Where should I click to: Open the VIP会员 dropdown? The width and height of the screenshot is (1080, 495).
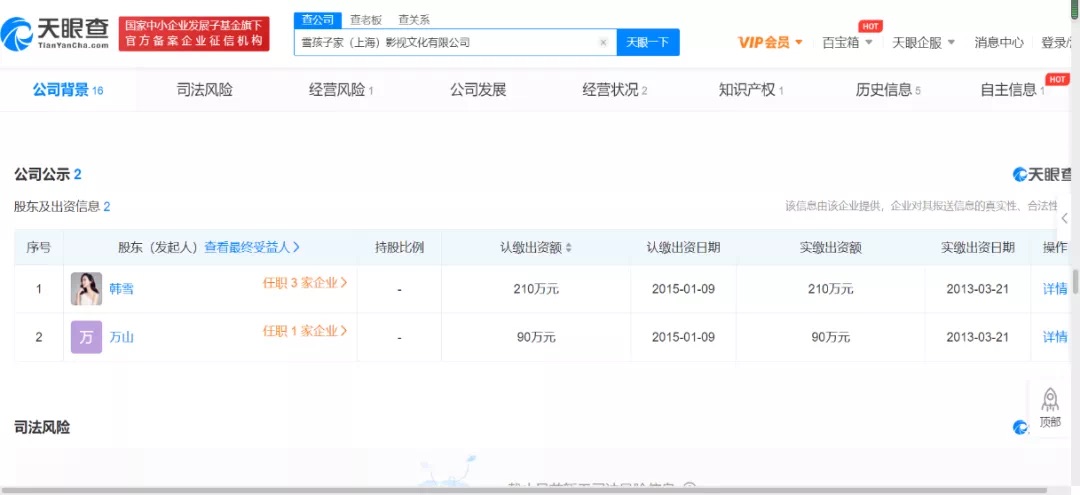[x=770, y=43]
